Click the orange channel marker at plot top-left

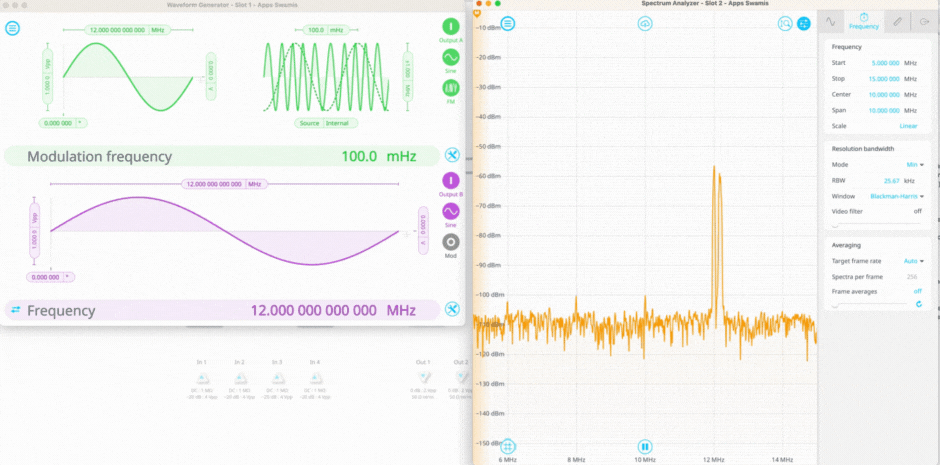pos(477,12)
